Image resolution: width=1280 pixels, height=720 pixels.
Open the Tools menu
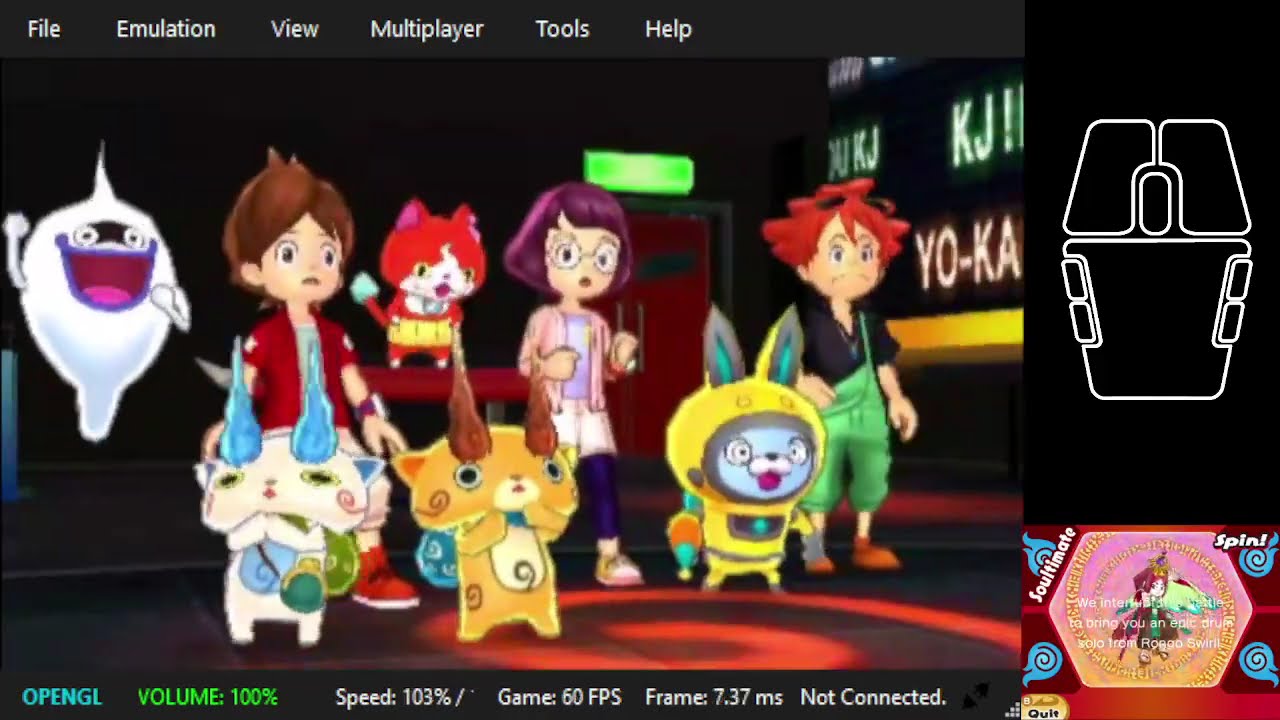point(562,29)
